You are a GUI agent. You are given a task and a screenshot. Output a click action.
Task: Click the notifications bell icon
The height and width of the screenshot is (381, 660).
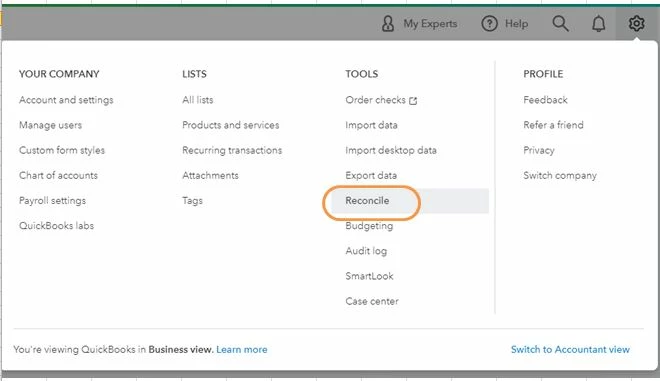tap(599, 24)
